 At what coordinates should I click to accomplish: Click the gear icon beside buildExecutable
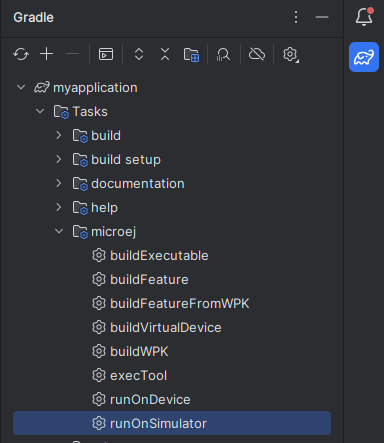click(99, 255)
